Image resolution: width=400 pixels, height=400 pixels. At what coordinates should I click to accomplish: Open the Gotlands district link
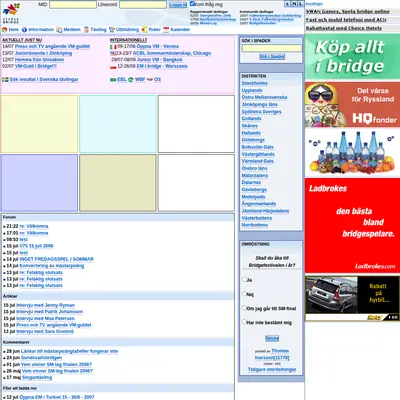tap(252, 119)
